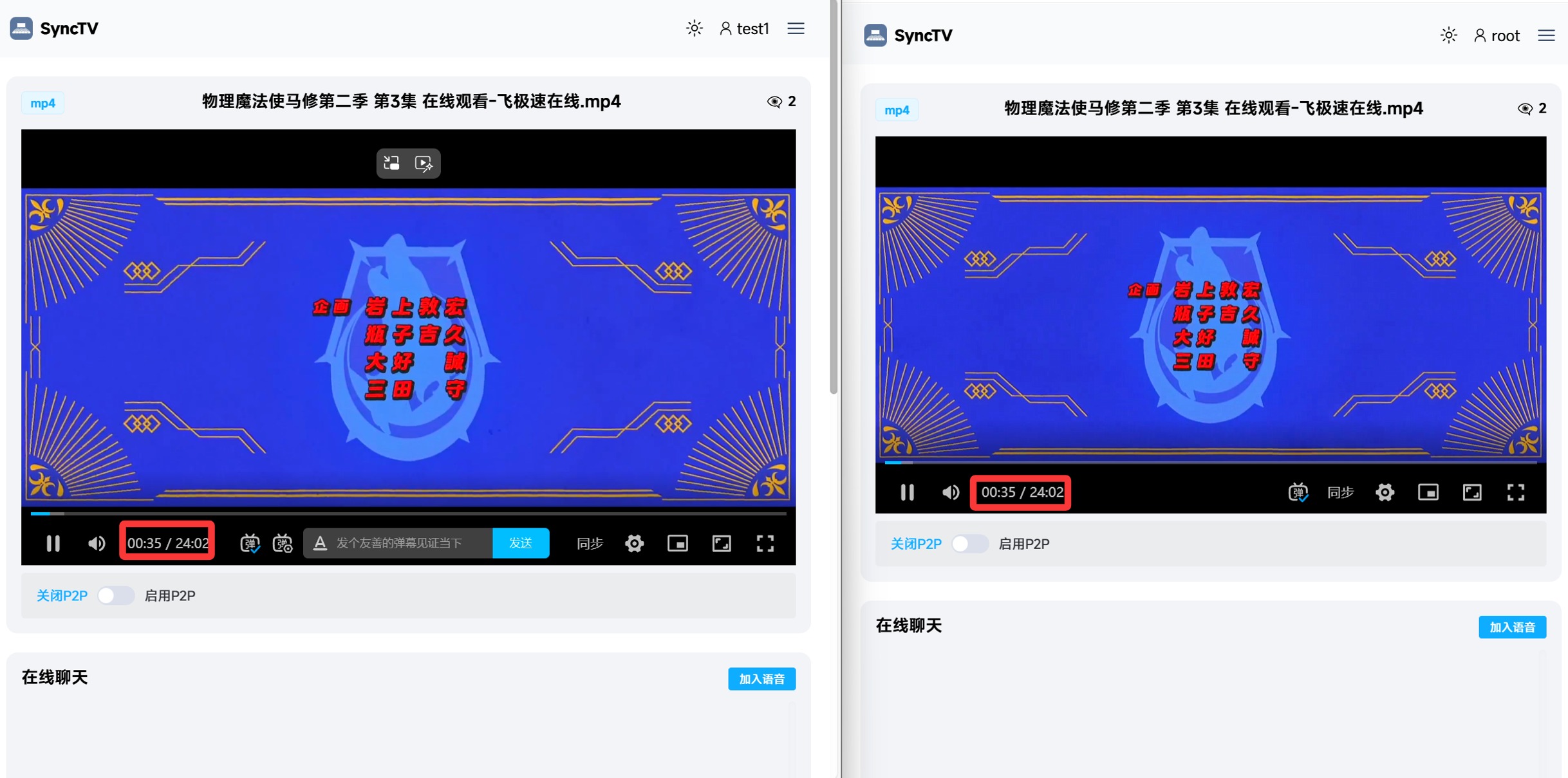Open hamburger menu next to test1

(x=796, y=28)
